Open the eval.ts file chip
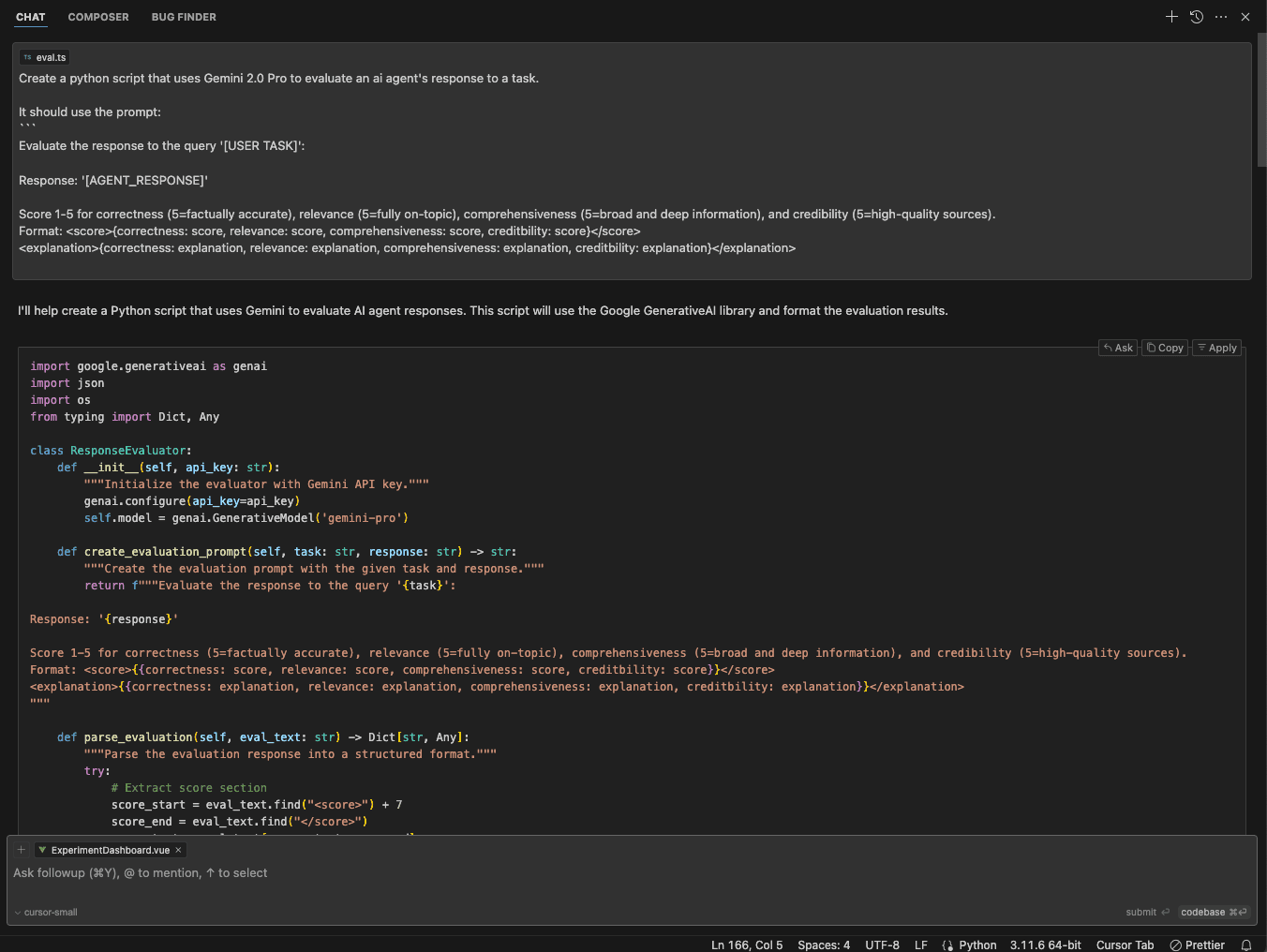 pos(45,57)
